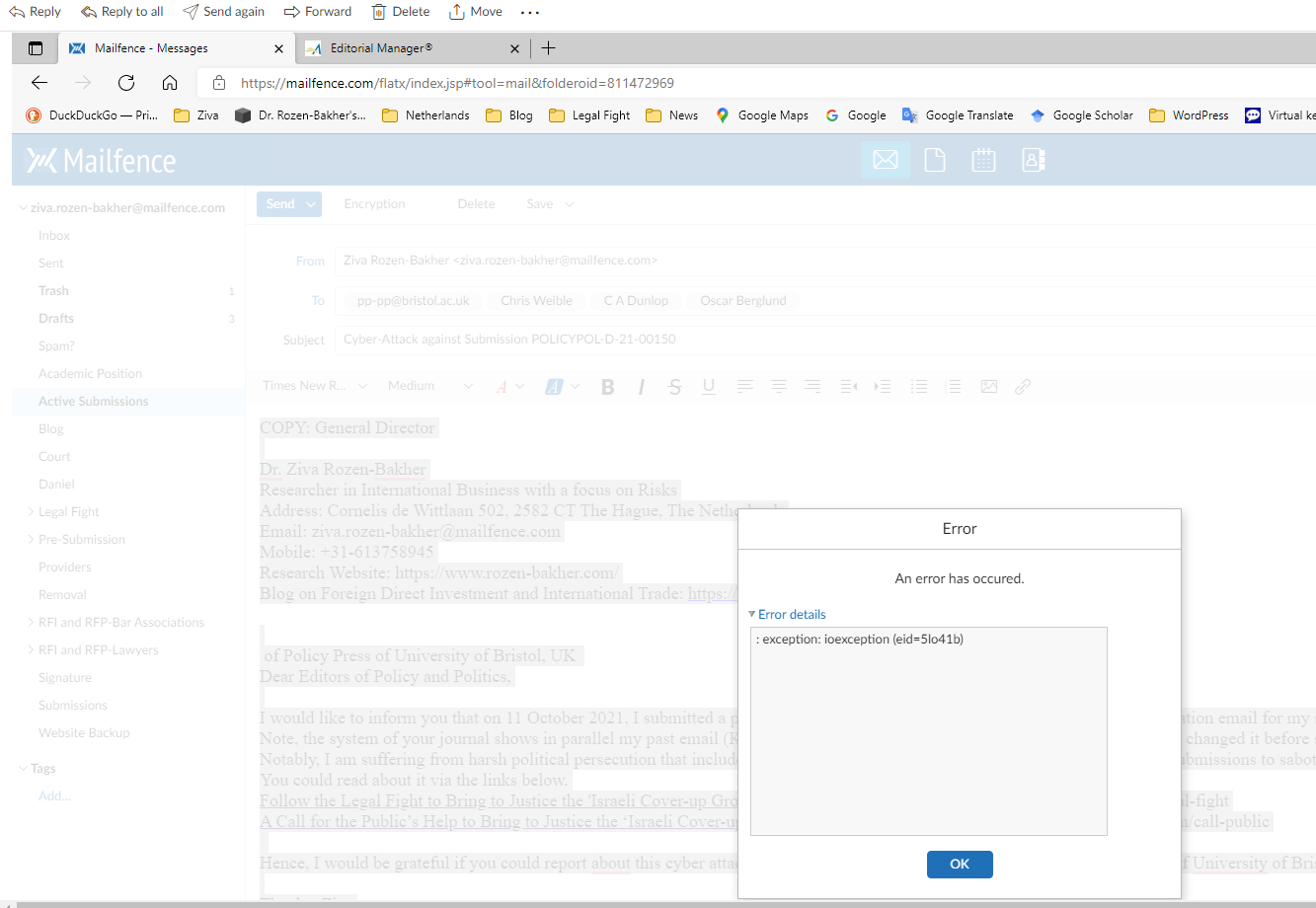Open the Save dropdown arrow
This screenshot has height=908, width=1316.
(x=569, y=204)
